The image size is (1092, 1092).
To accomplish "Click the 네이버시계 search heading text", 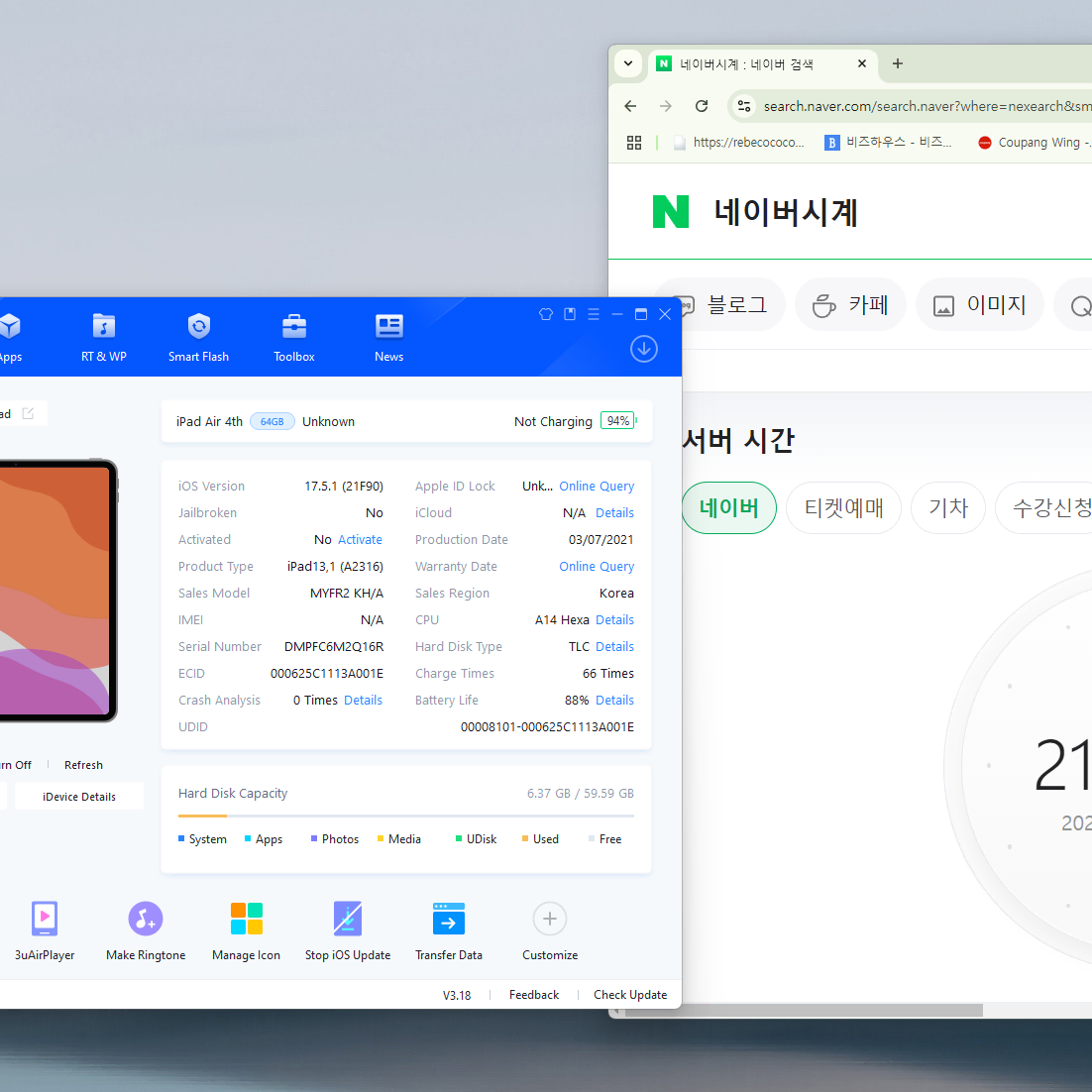I will click(786, 212).
